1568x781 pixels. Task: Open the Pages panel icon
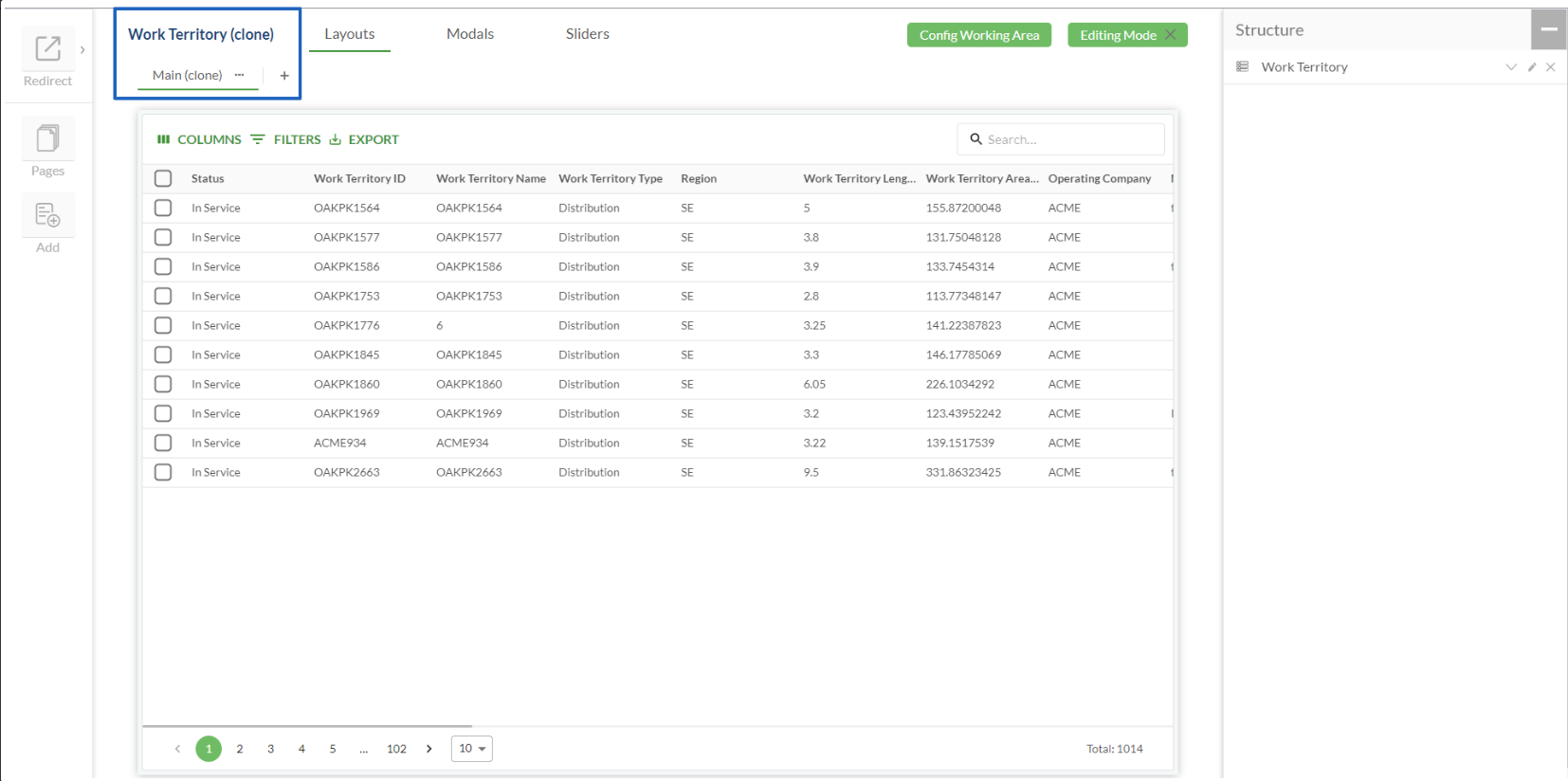(47, 139)
